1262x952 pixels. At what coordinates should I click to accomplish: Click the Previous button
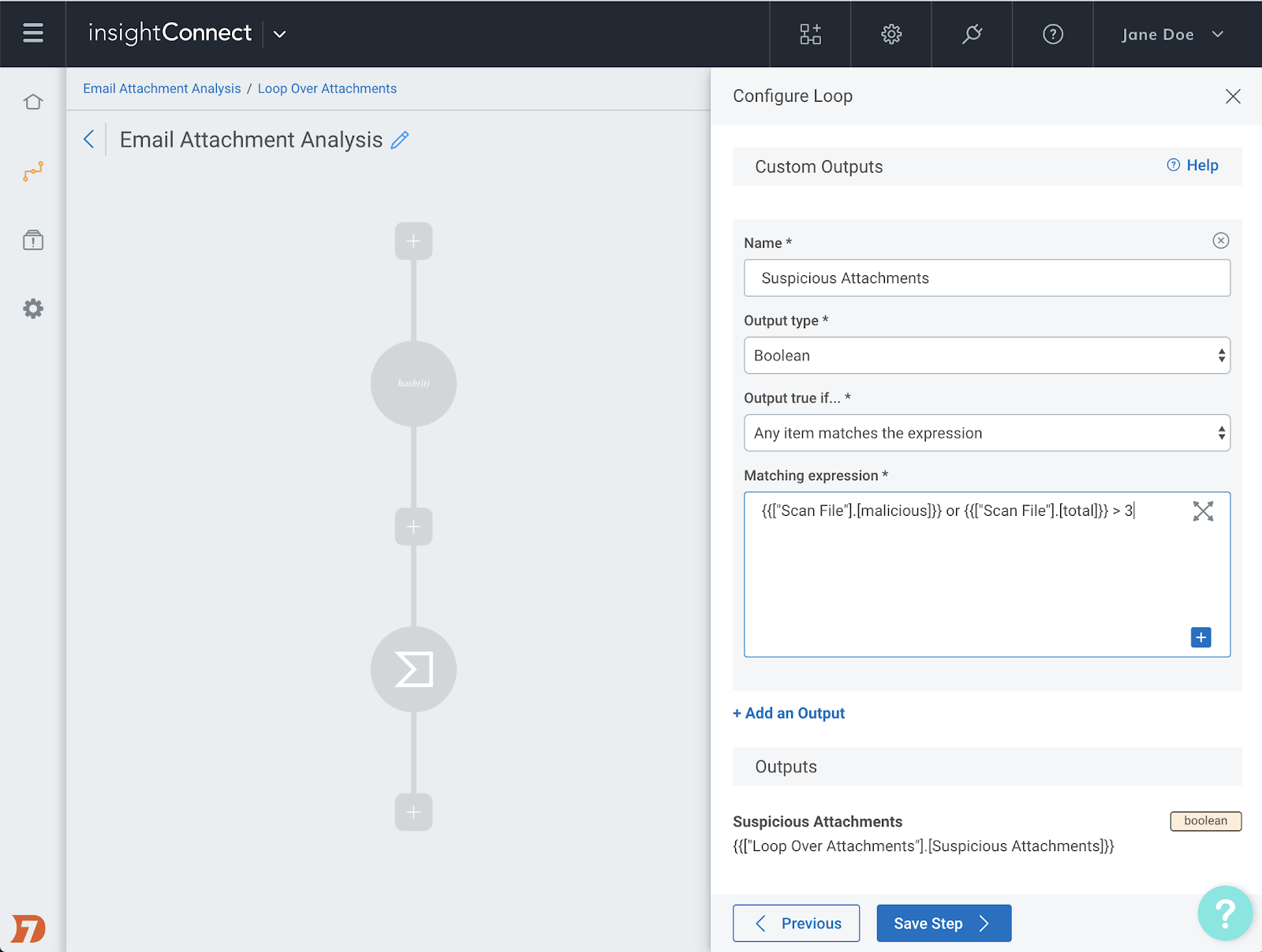pos(796,923)
